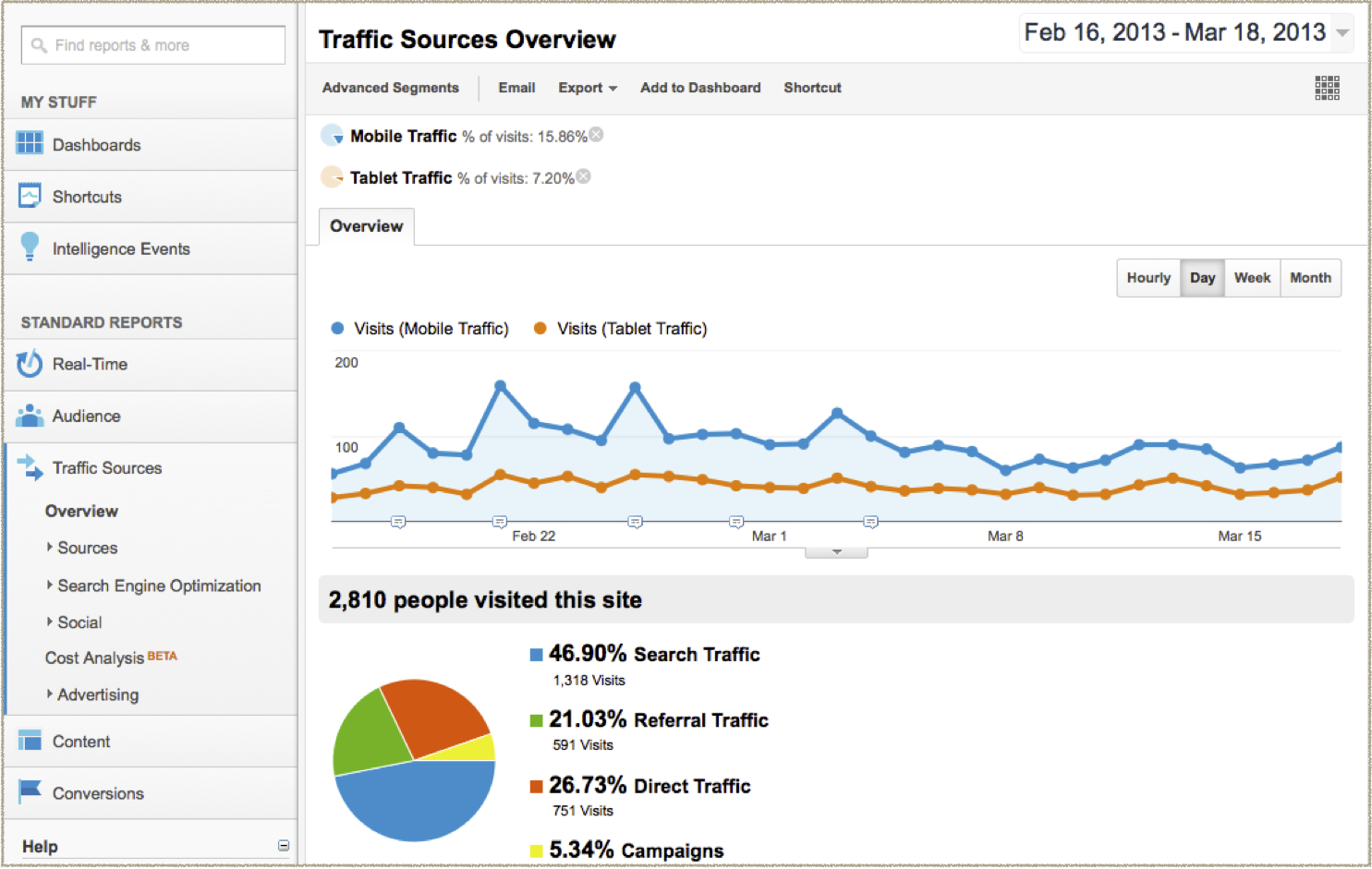Open the Real-Time clock icon

[x=30, y=364]
